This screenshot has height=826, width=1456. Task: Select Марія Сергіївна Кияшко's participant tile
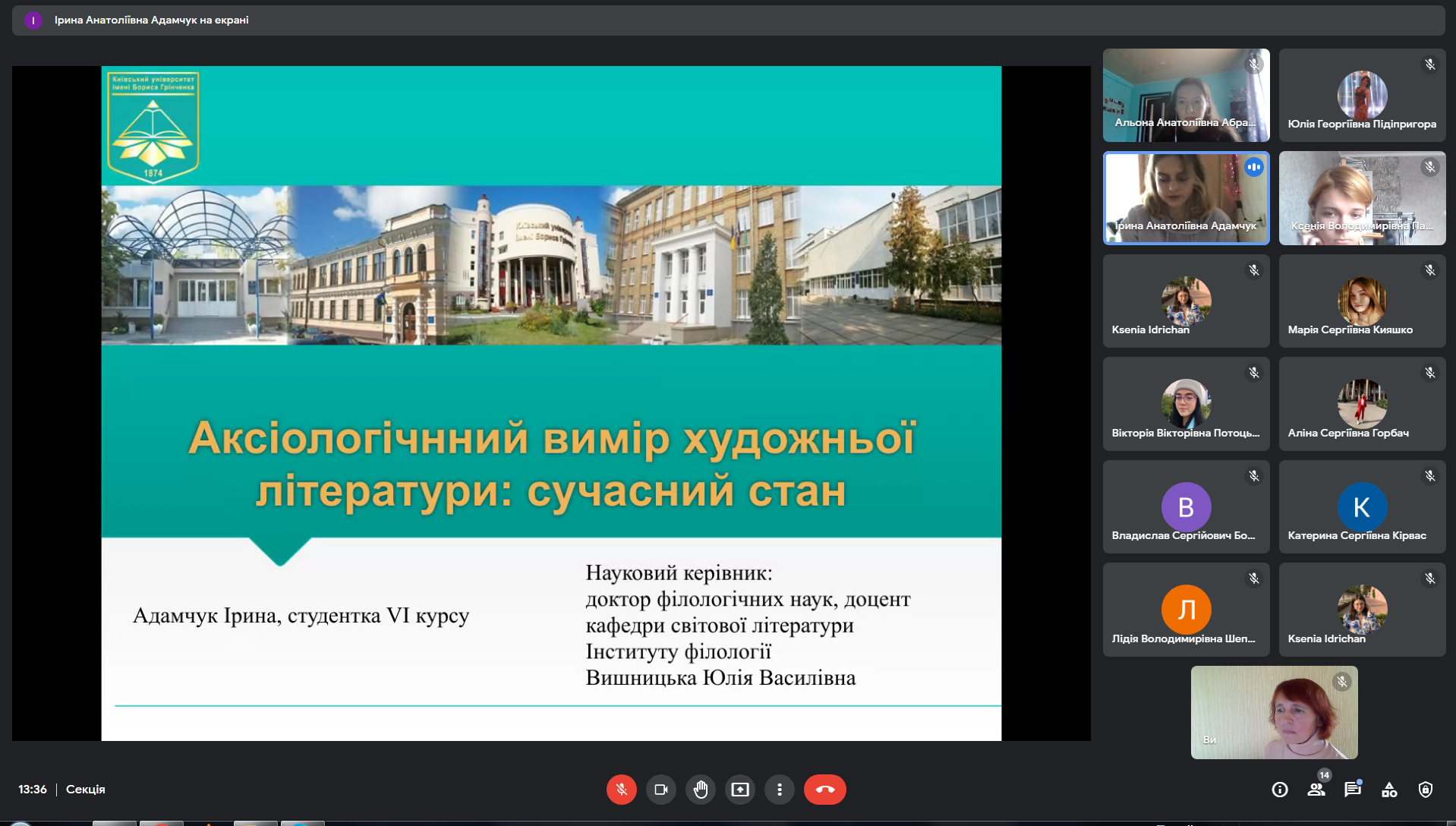1362,301
